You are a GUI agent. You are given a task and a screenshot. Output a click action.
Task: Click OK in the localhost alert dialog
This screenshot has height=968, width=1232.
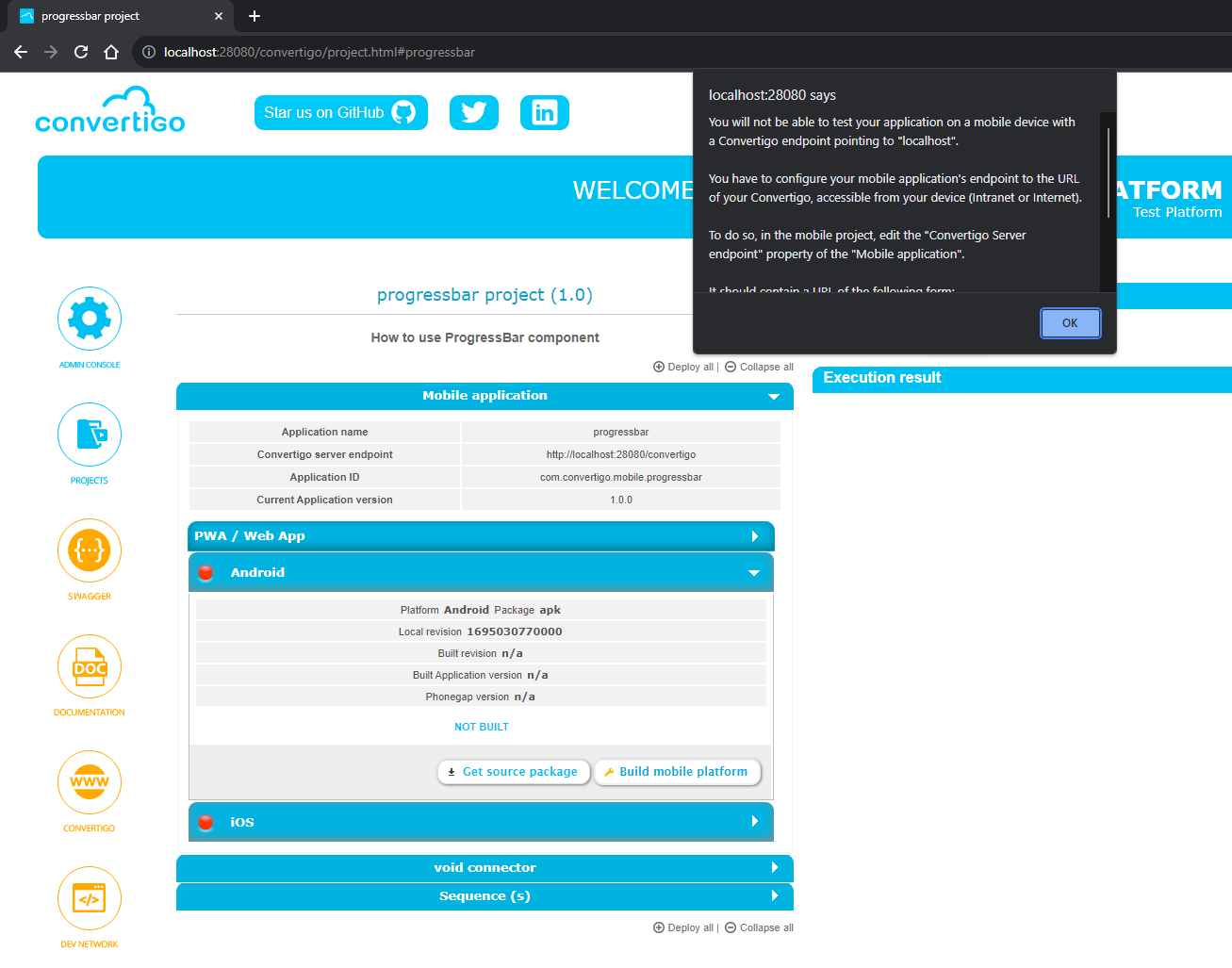pos(1070,323)
